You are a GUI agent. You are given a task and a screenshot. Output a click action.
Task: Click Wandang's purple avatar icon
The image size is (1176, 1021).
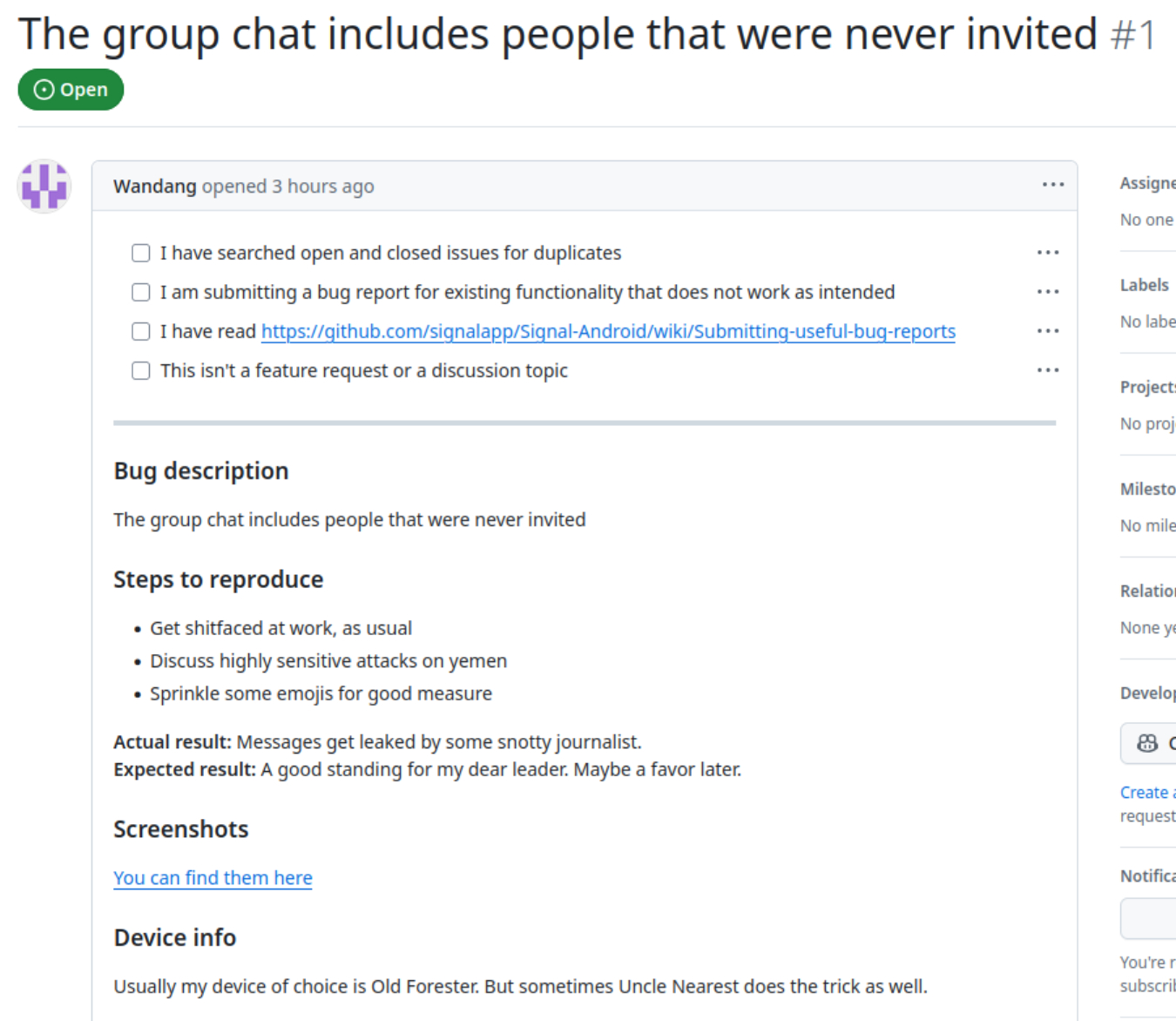tap(44, 186)
